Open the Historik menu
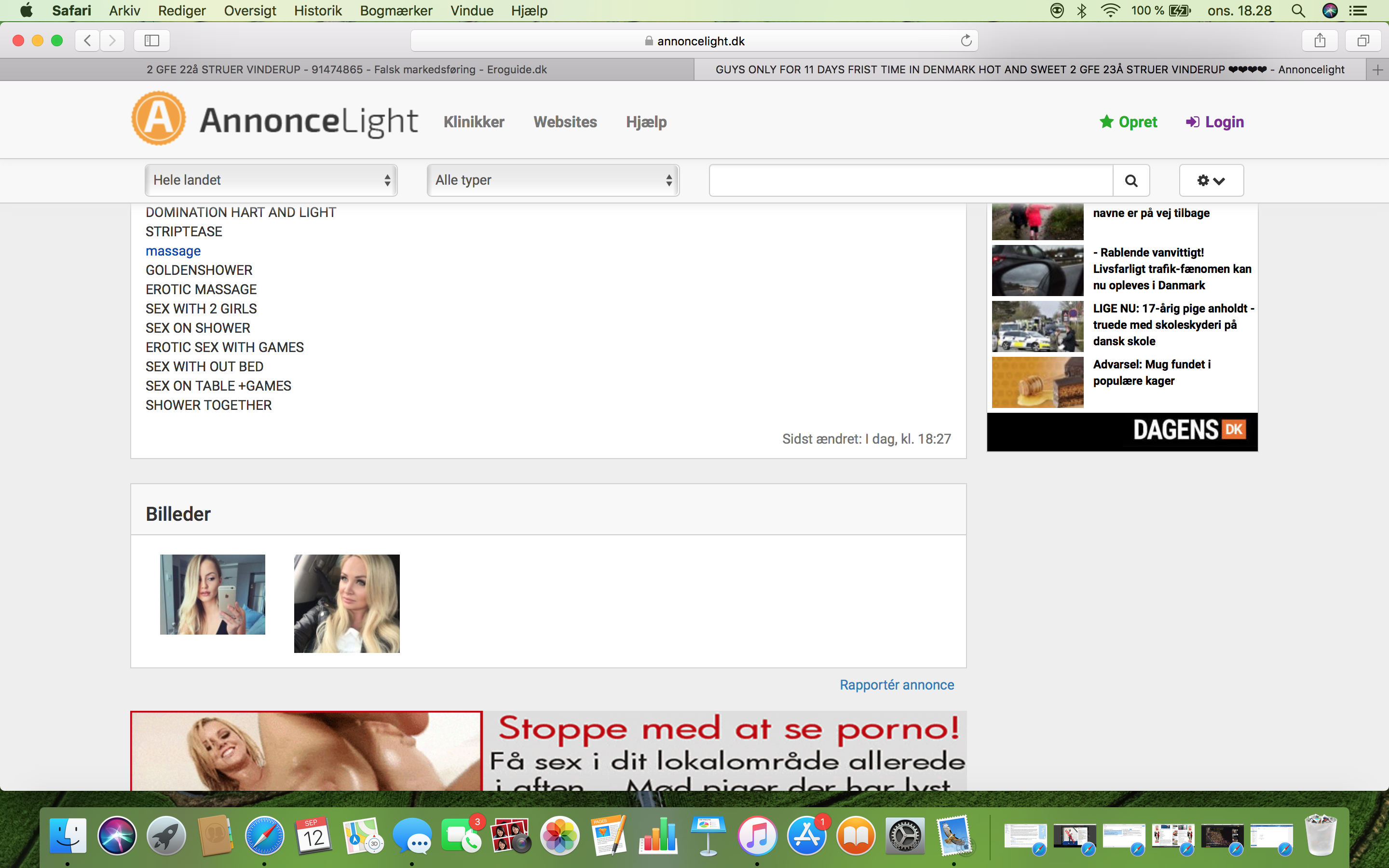The image size is (1389, 868). (x=318, y=10)
